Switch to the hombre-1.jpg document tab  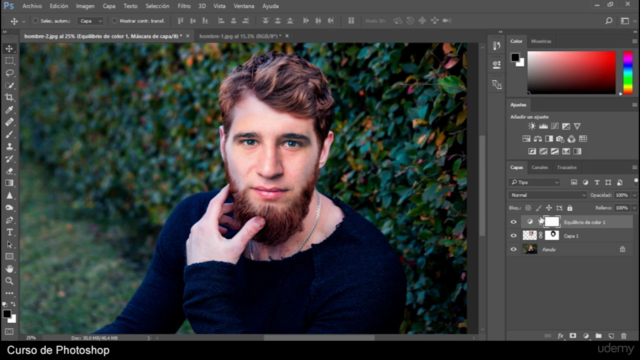[240, 36]
